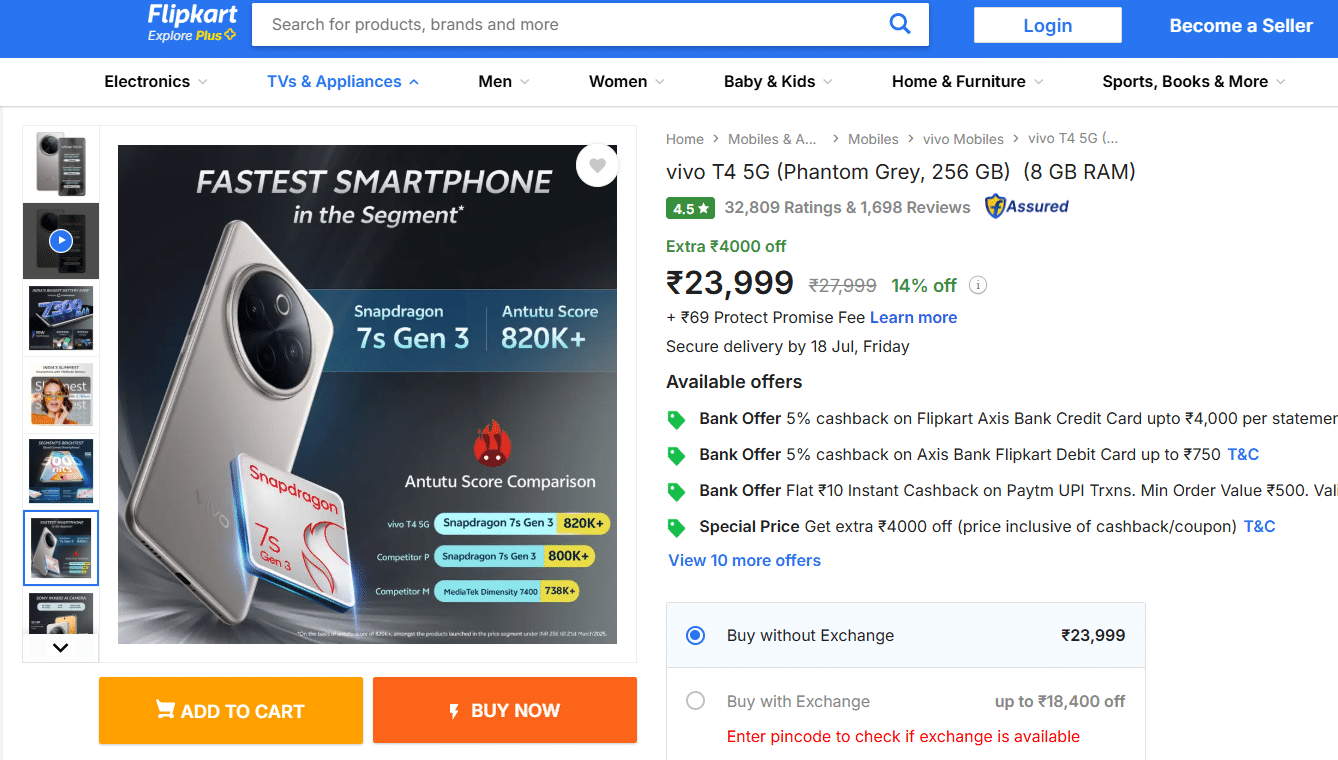
Task: Open the Baby & Kids menu
Action: point(778,82)
